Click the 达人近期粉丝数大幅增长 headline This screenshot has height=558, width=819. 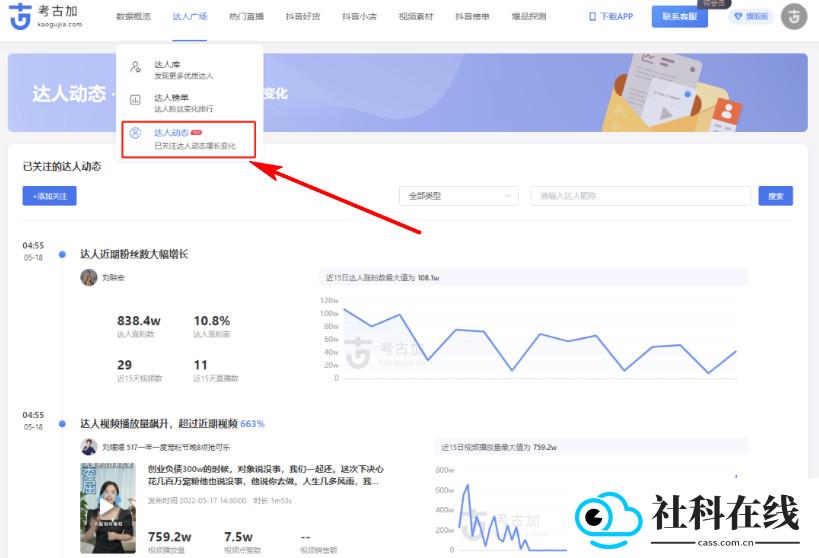(134, 254)
